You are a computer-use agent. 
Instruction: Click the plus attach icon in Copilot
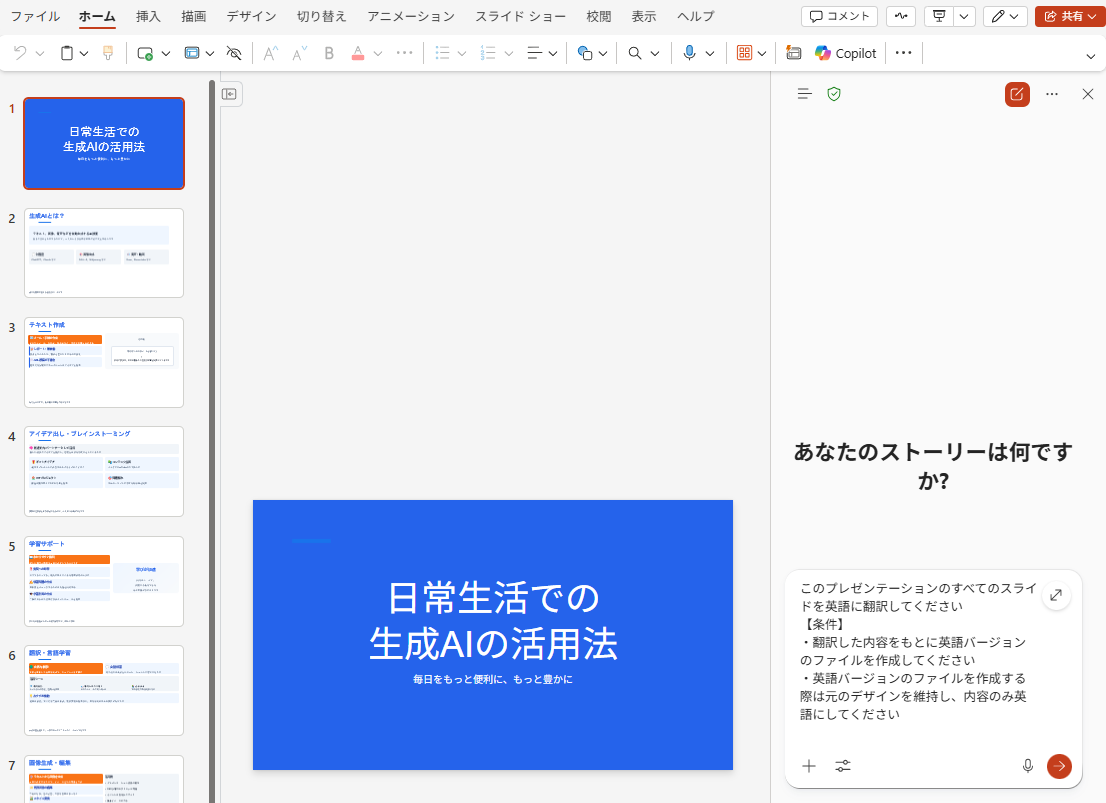(809, 766)
